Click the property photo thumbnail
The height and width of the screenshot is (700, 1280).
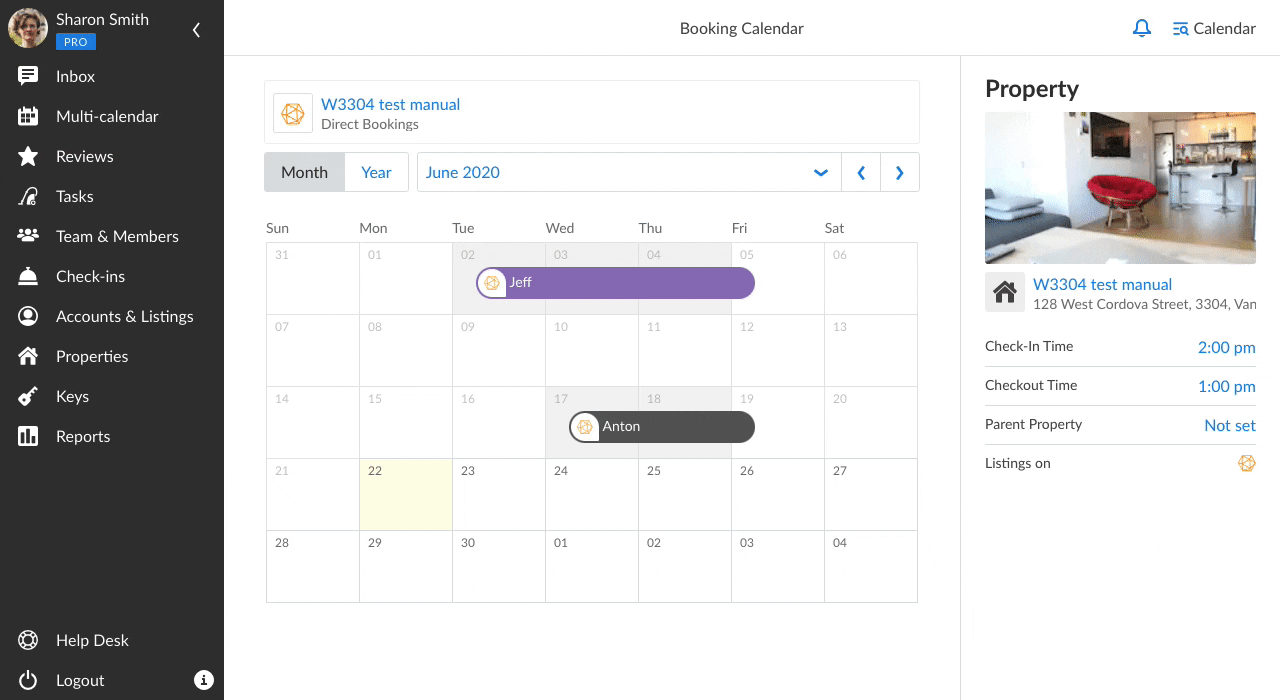1120,188
